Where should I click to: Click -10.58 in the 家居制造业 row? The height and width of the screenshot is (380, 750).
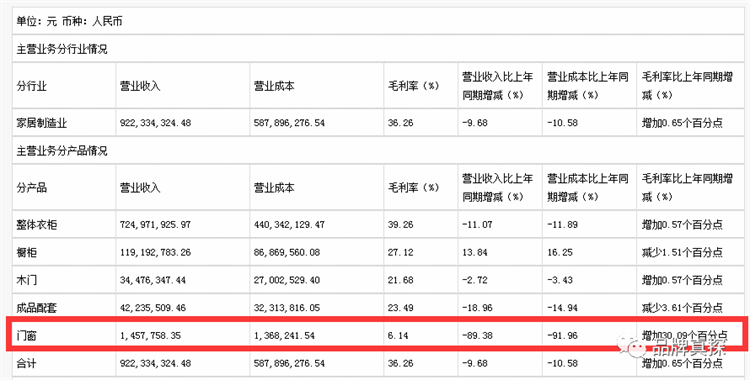(562, 123)
